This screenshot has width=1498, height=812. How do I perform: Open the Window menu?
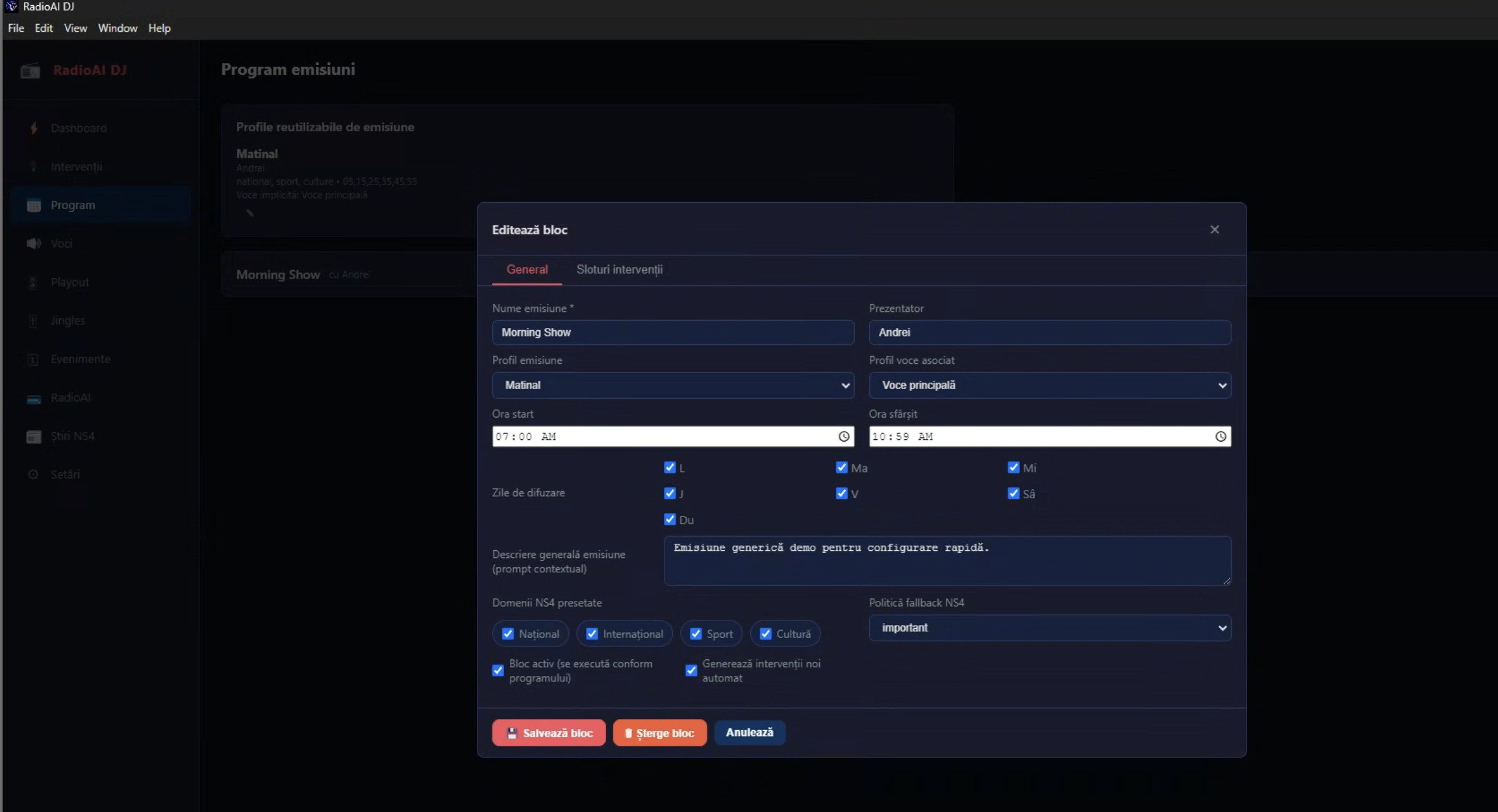(118, 28)
